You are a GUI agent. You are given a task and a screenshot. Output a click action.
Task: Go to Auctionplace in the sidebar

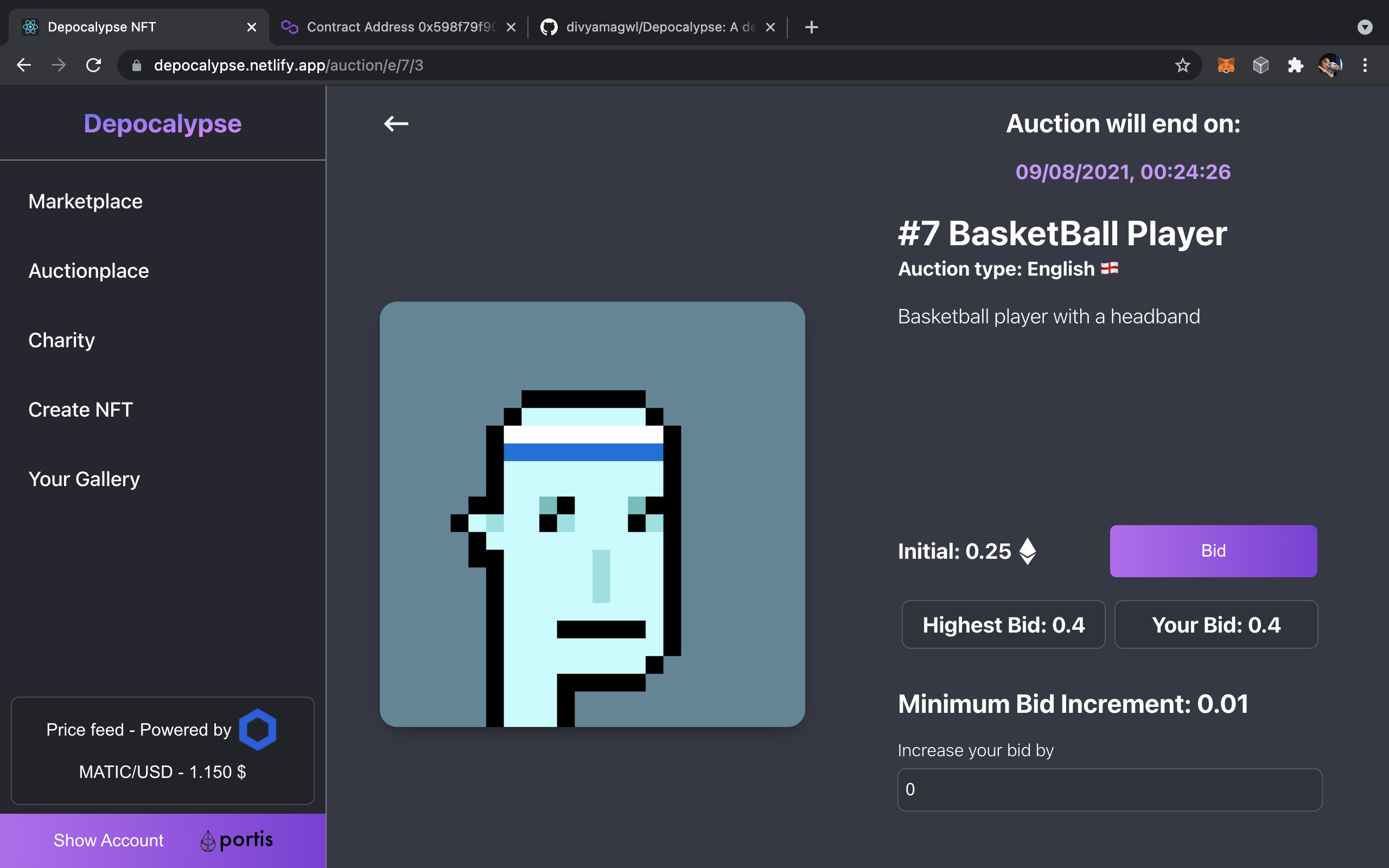pyautogui.click(x=88, y=271)
